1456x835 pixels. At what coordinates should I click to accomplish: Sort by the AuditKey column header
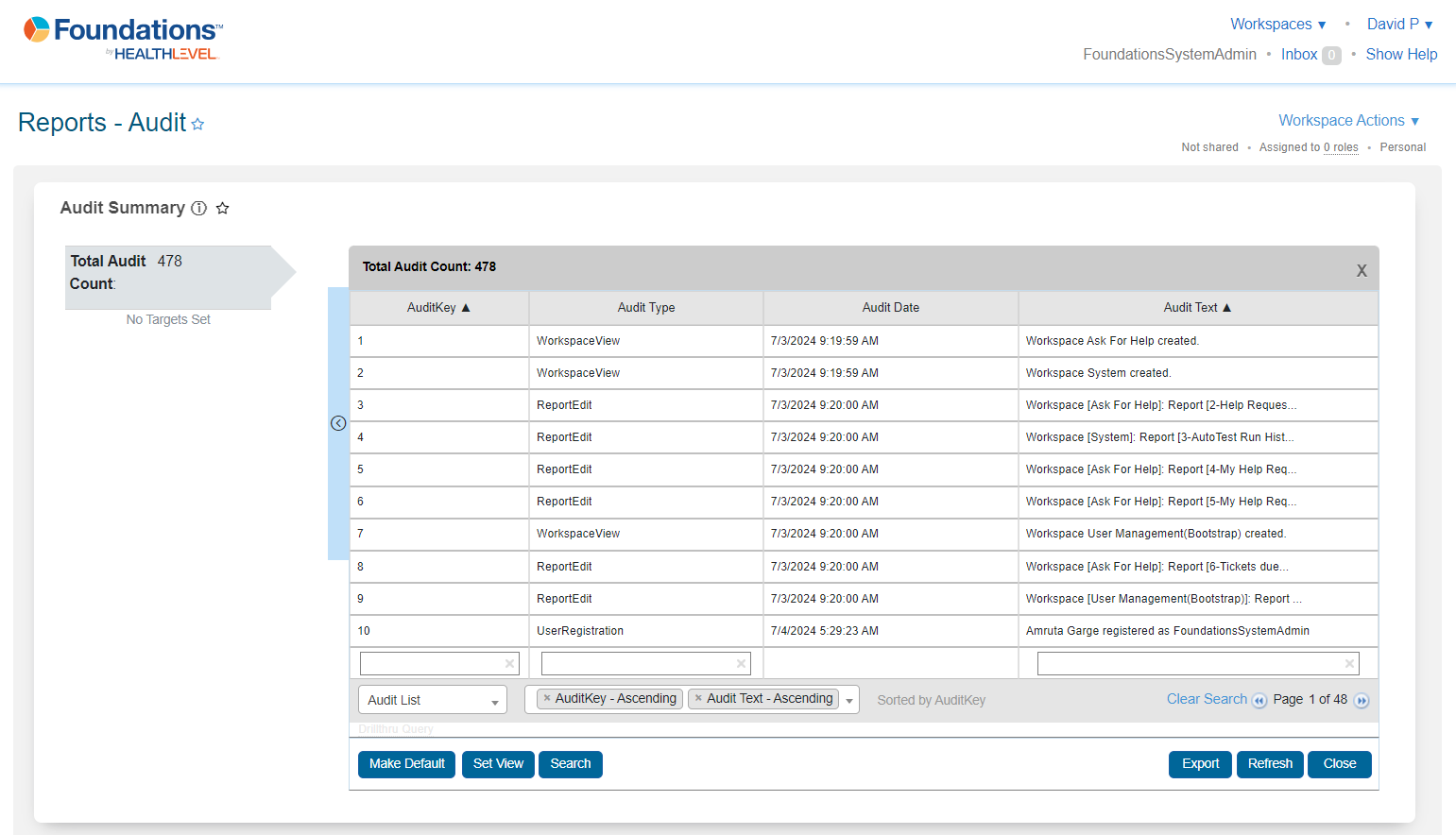pyautogui.click(x=438, y=308)
